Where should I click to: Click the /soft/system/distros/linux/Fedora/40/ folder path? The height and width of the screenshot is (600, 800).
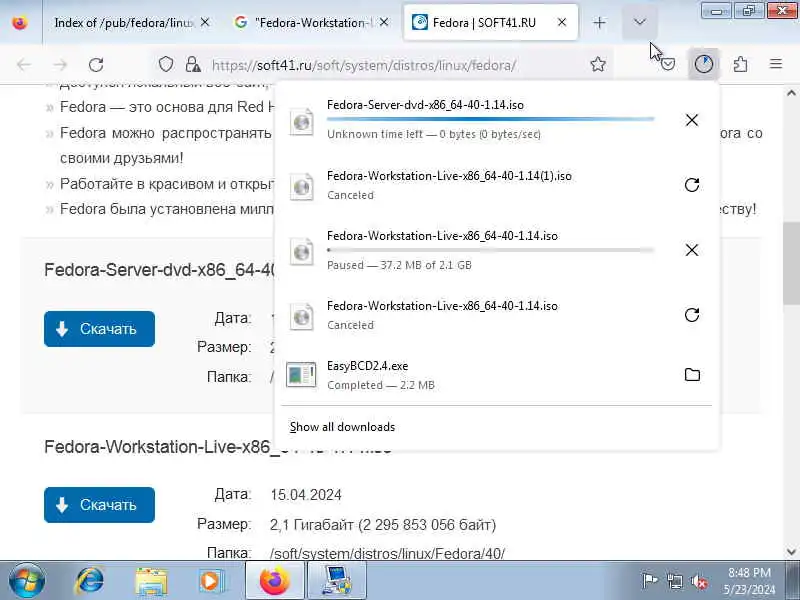point(387,554)
